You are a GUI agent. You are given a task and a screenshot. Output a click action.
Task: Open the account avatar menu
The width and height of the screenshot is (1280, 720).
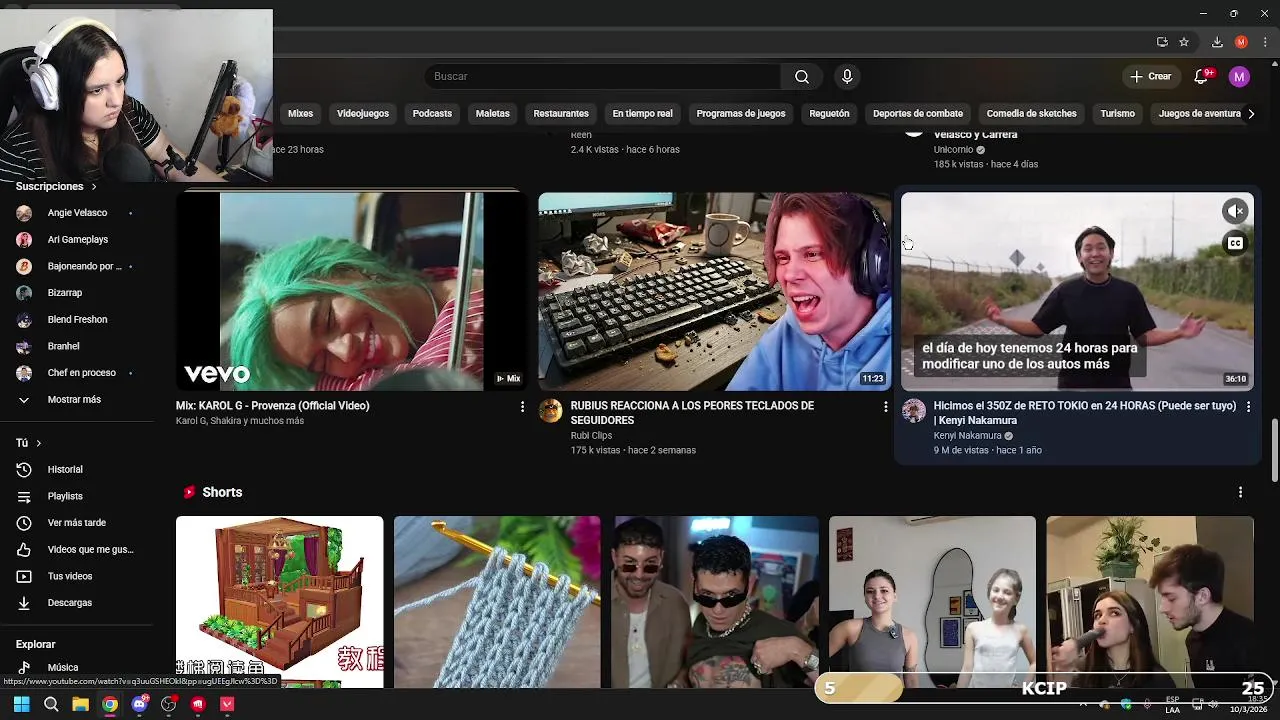[x=1239, y=77]
